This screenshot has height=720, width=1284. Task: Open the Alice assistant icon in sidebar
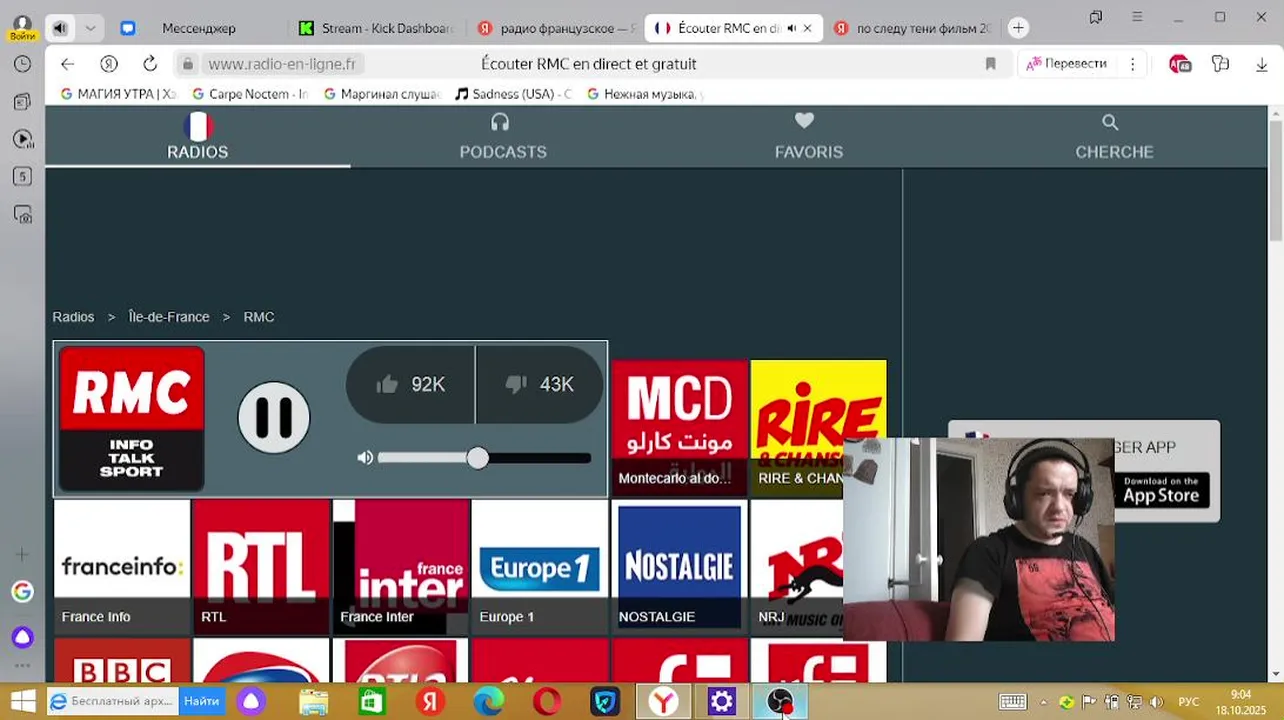point(22,637)
